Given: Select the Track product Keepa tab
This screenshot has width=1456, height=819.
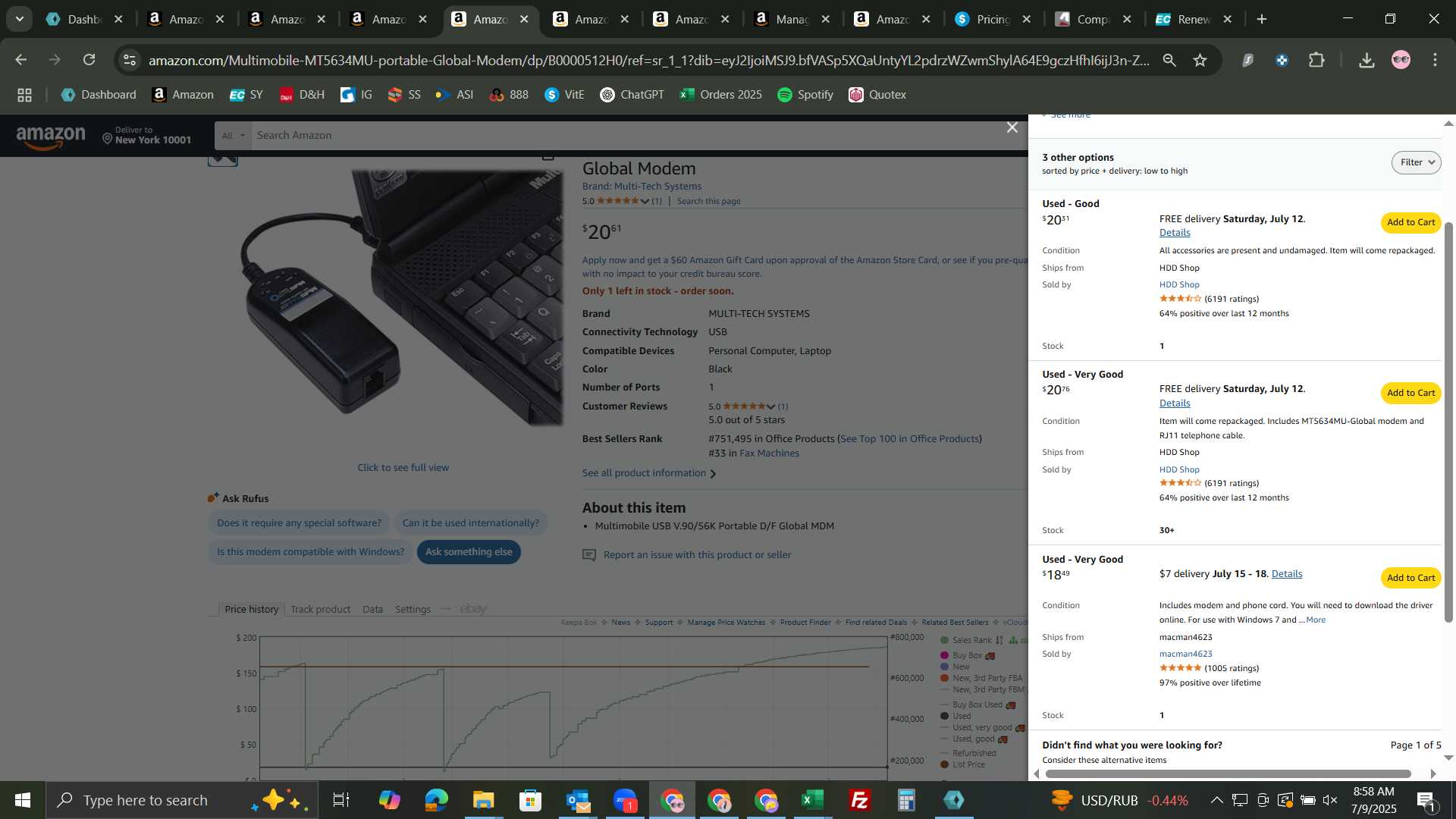Looking at the screenshot, I should 320,609.
